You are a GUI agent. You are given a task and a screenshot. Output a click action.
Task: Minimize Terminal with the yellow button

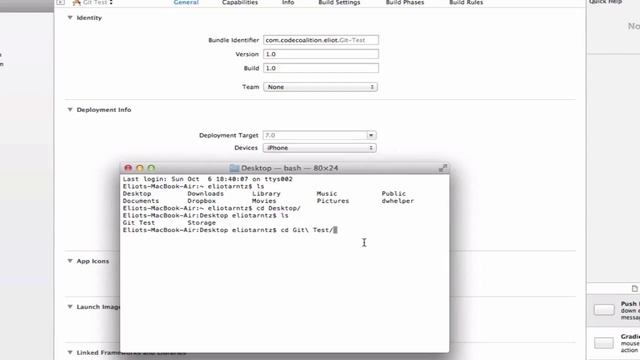pyautogui.click(x=140, y=168)
